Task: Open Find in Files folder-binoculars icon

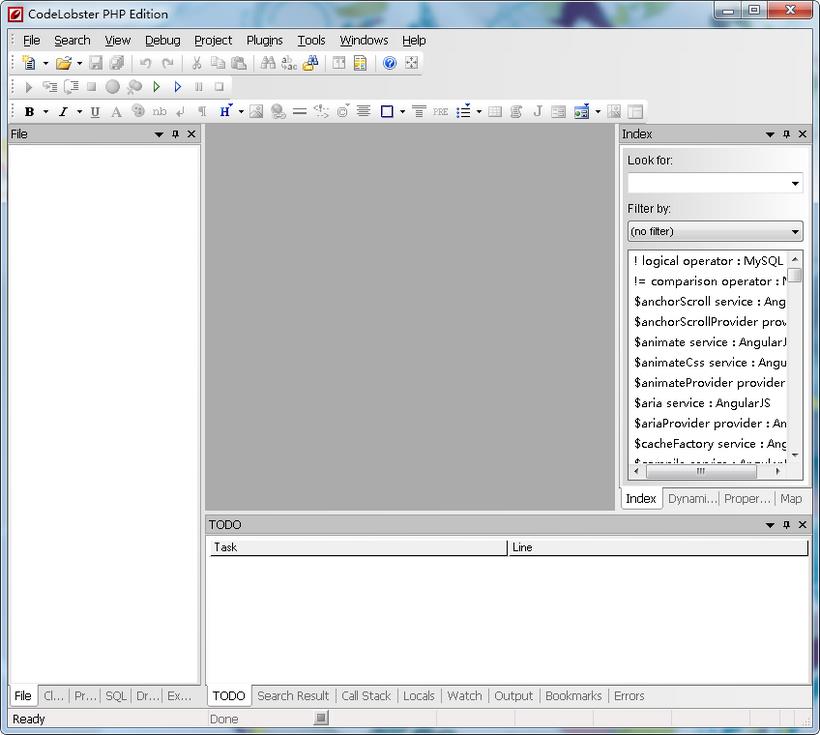Action: (x=310, y=63)
